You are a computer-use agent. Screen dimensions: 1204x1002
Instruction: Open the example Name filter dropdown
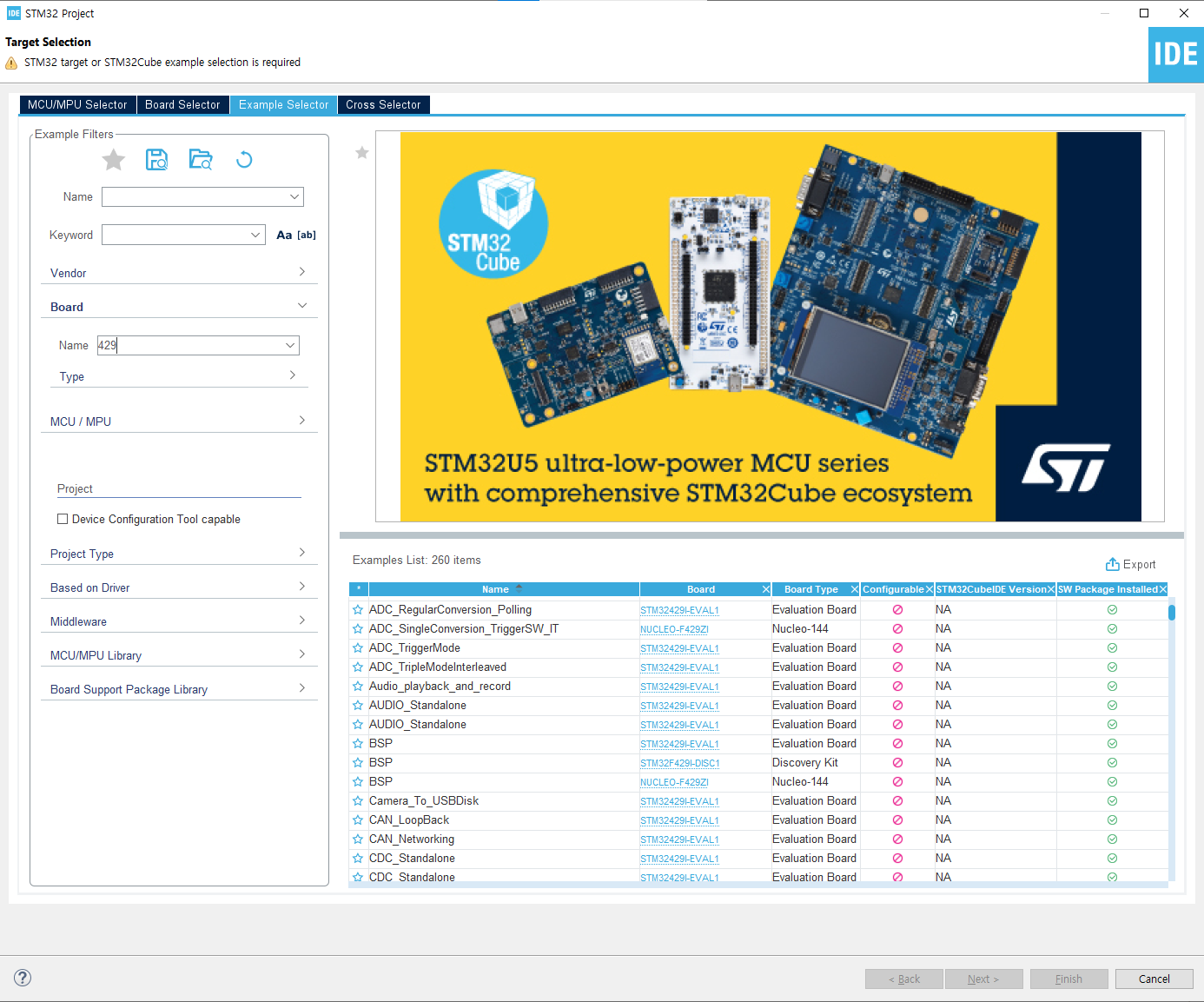(x=294, y=197)
